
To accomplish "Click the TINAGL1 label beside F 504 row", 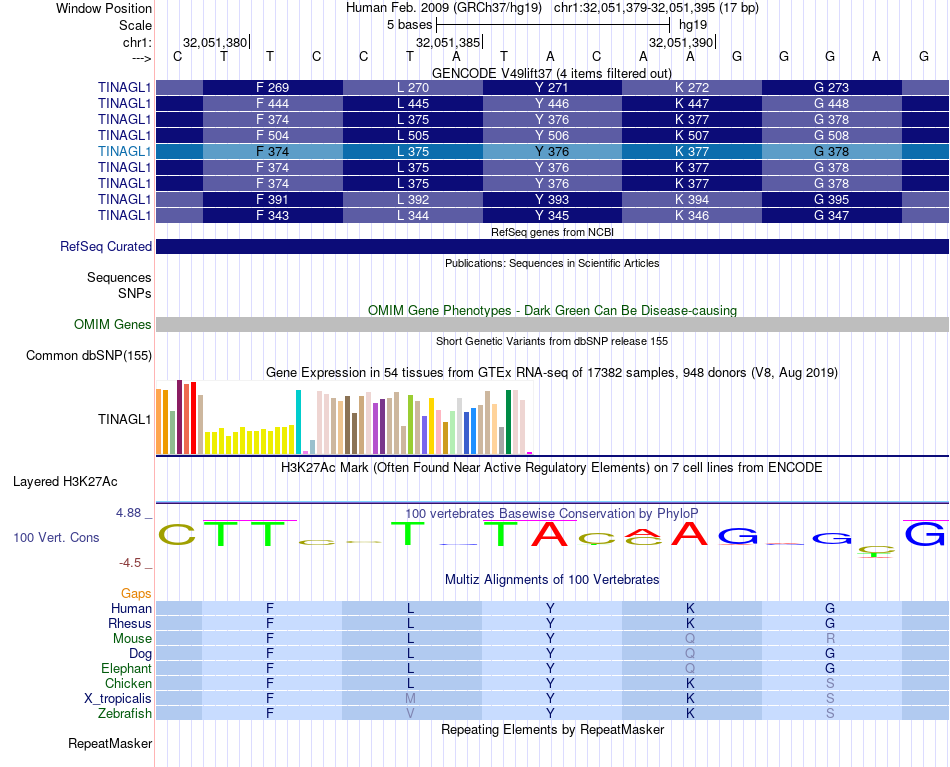I will click(x=124, y=135).
